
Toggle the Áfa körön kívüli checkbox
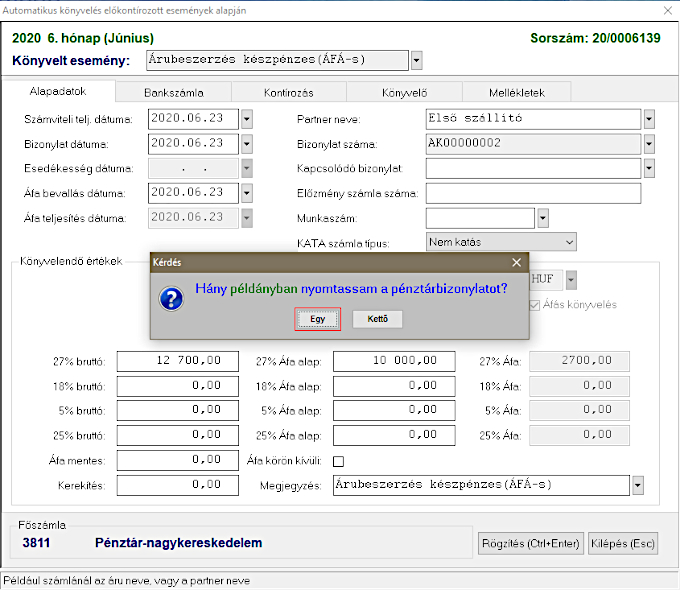coord(338,461)
